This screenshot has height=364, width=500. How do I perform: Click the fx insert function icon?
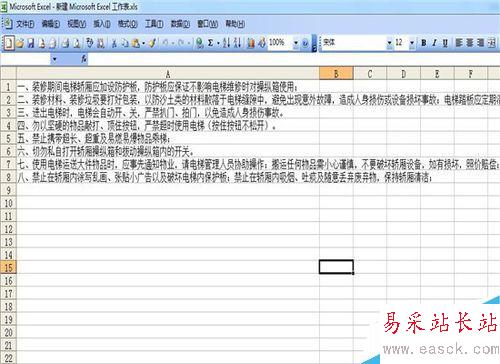coord(84,59)
